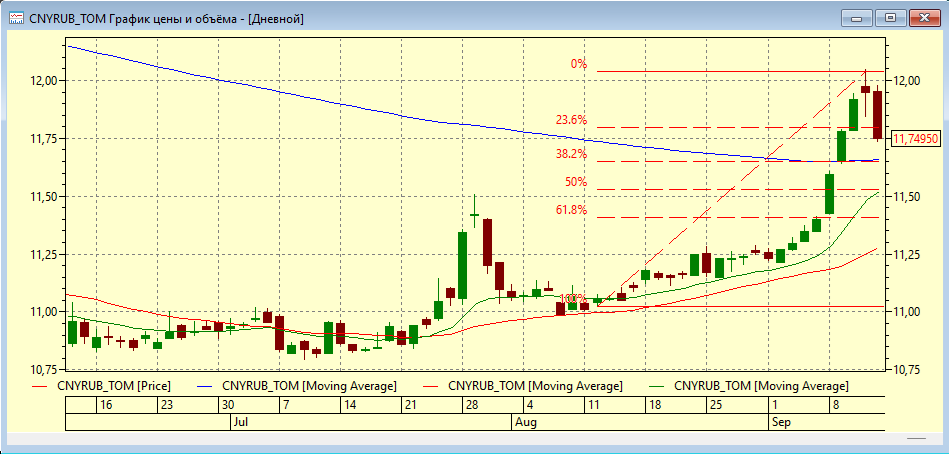This screenshot has width=949, height=454.
Task: Select the Aug month label on time axis
Action: coord(522,423)
